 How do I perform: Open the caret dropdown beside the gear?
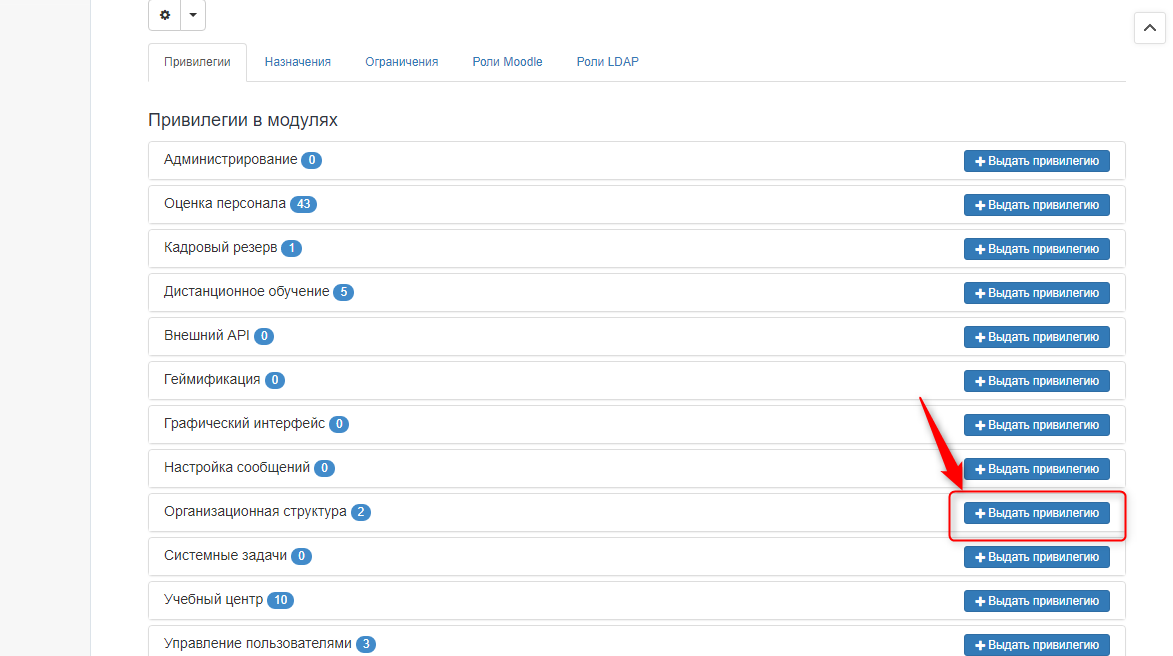193,15
